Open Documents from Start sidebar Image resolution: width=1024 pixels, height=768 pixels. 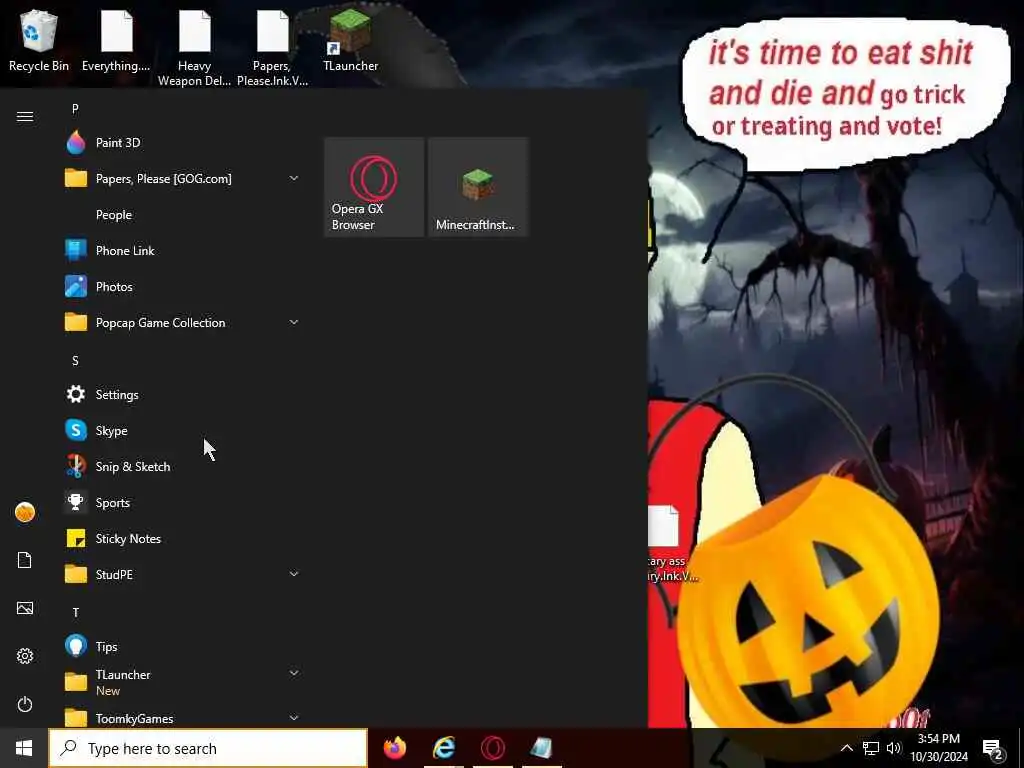(x=25, y=560)
